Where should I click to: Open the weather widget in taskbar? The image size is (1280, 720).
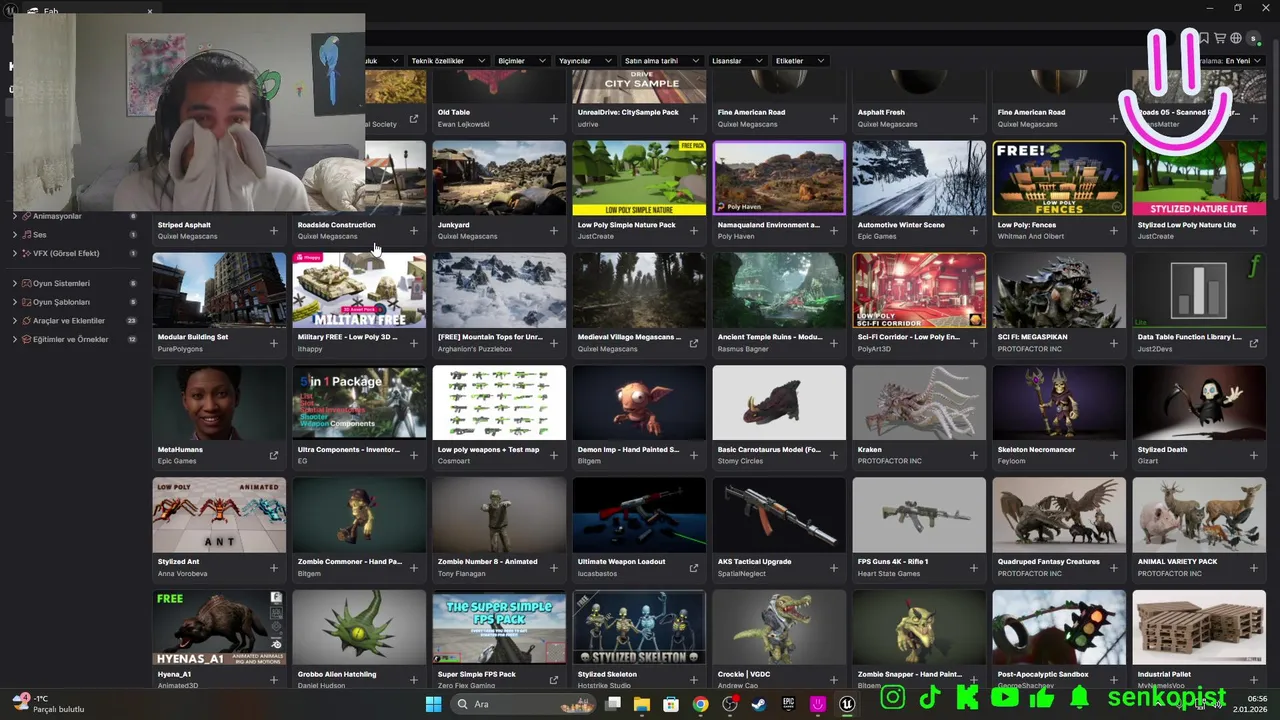point(47,704)
